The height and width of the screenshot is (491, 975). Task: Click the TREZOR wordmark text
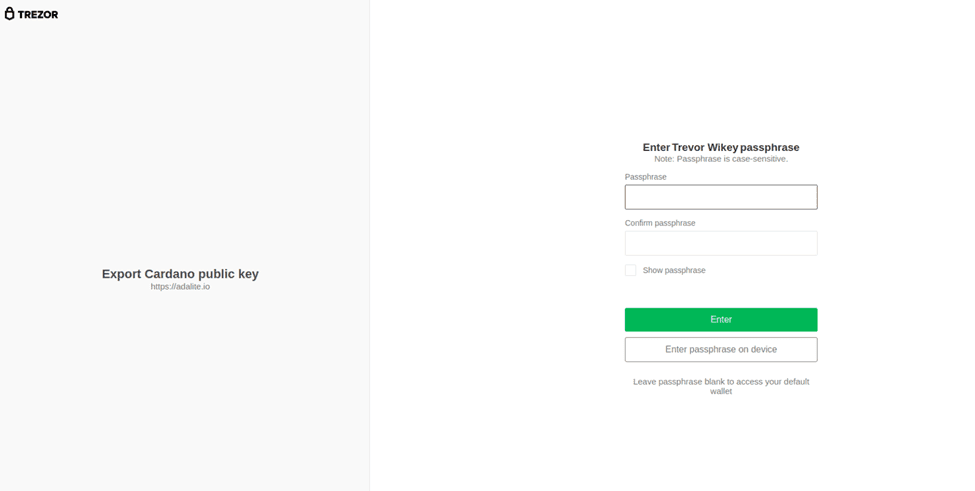click(x=38, y=14)
